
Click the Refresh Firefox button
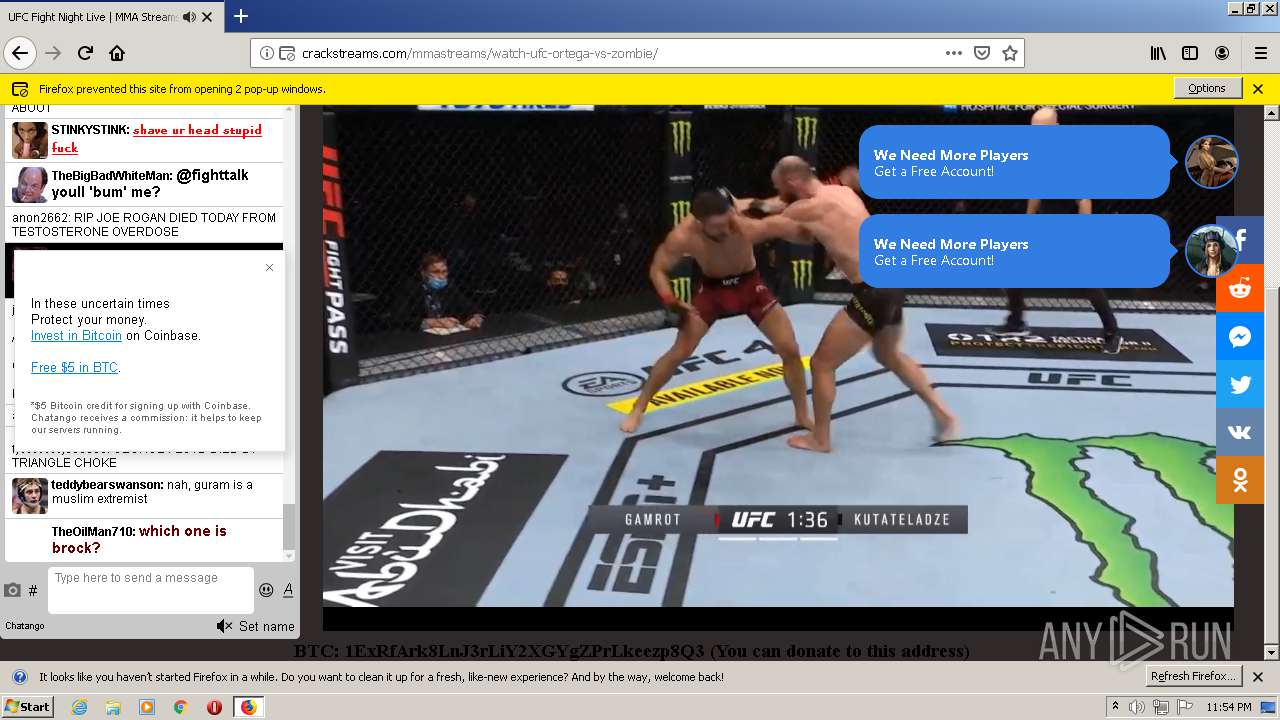pyautogui.click(x=1194, y=676)
